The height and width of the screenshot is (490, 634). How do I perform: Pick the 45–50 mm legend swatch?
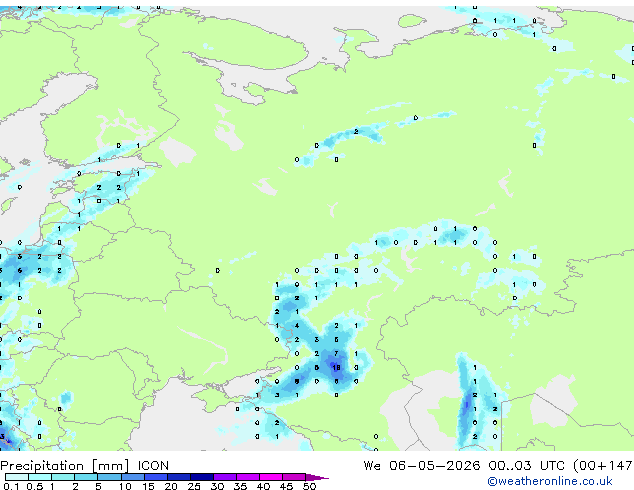point(294,477)
